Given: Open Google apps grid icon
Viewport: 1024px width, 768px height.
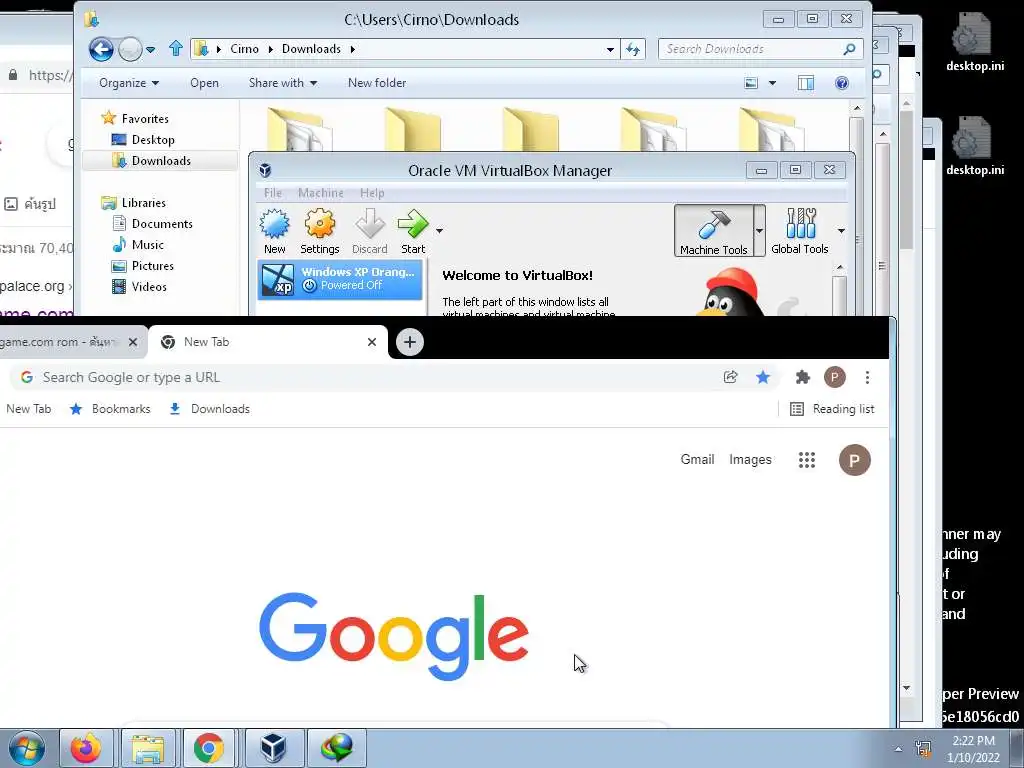Looking at the screenshot, I should 807,460.
